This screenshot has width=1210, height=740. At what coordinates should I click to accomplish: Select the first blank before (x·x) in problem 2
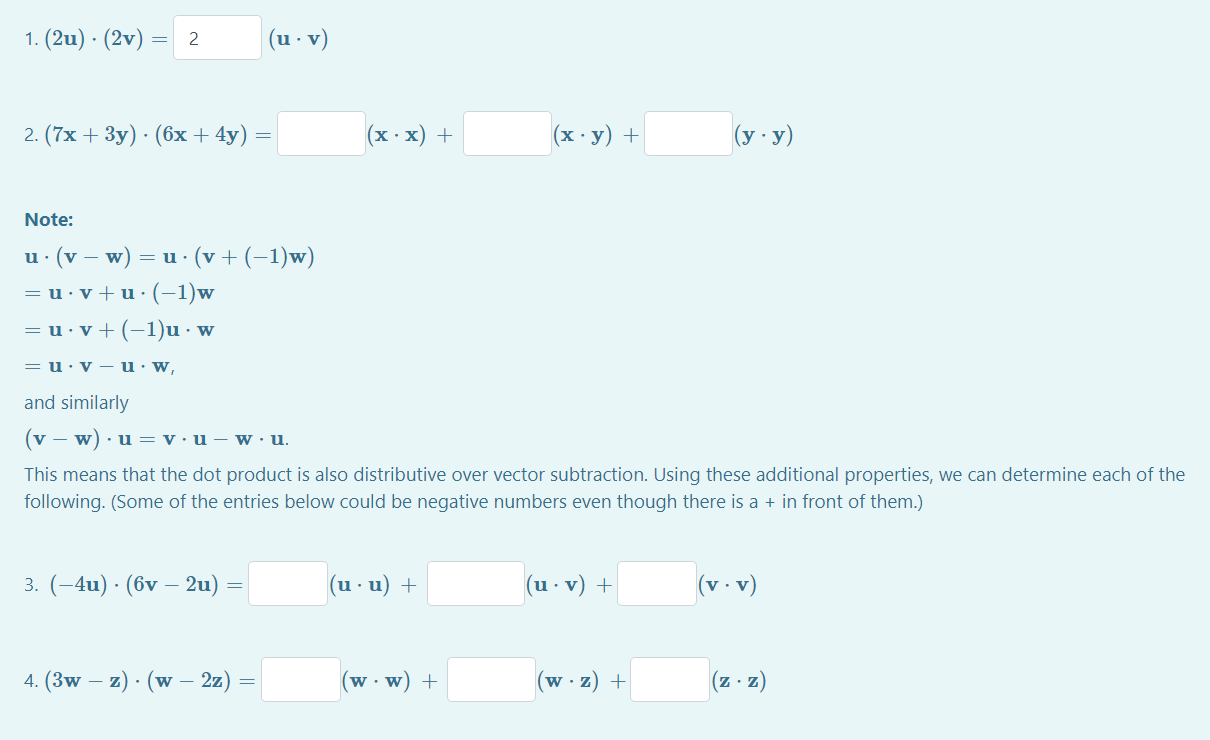click(320, 132)
